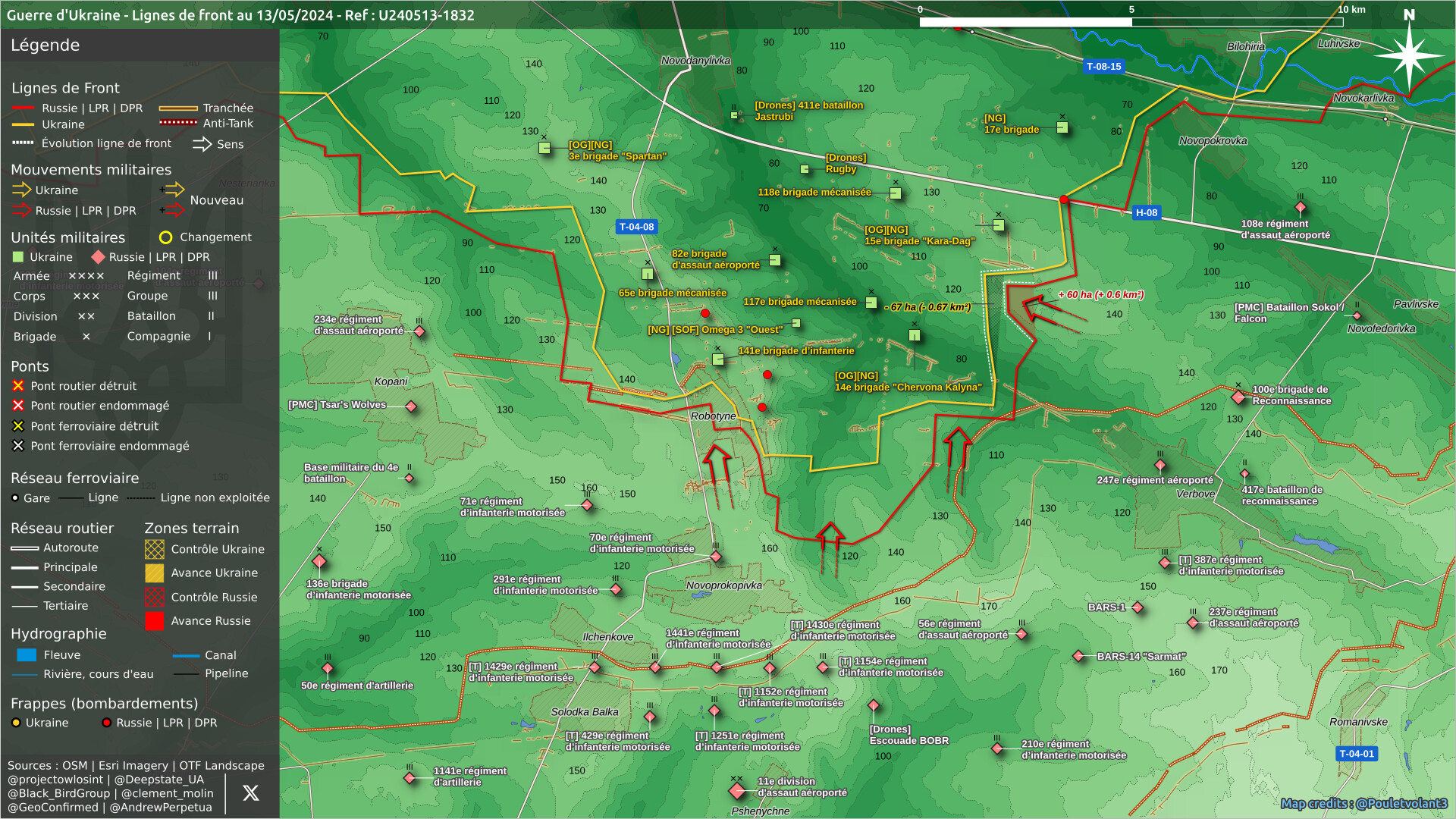
Task: Click the 11e division d'assaut aéroporté diamond marker
Action: point(736,791)
